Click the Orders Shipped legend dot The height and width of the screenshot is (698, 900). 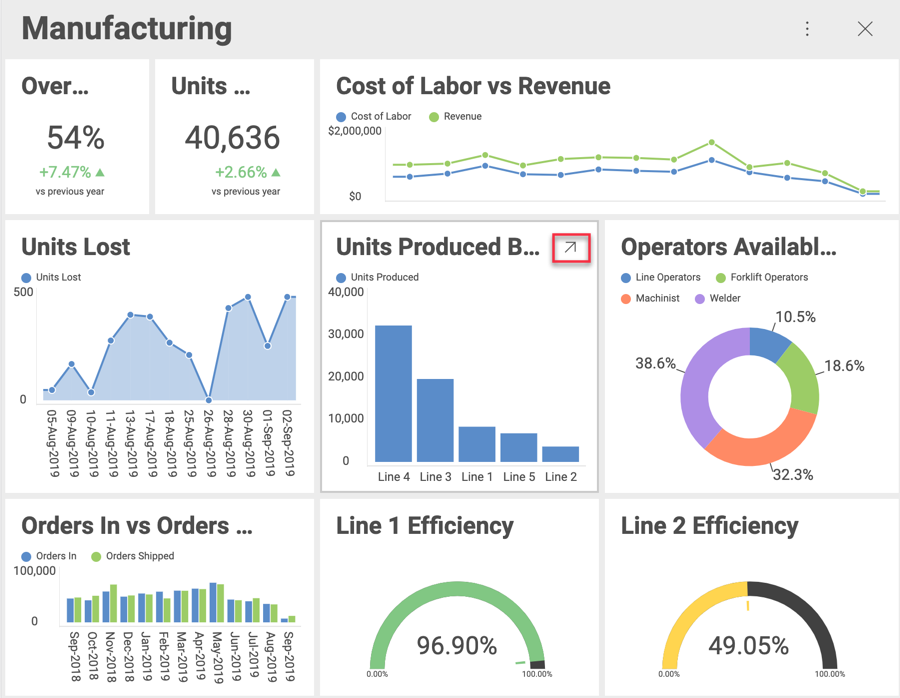(97, 557)
